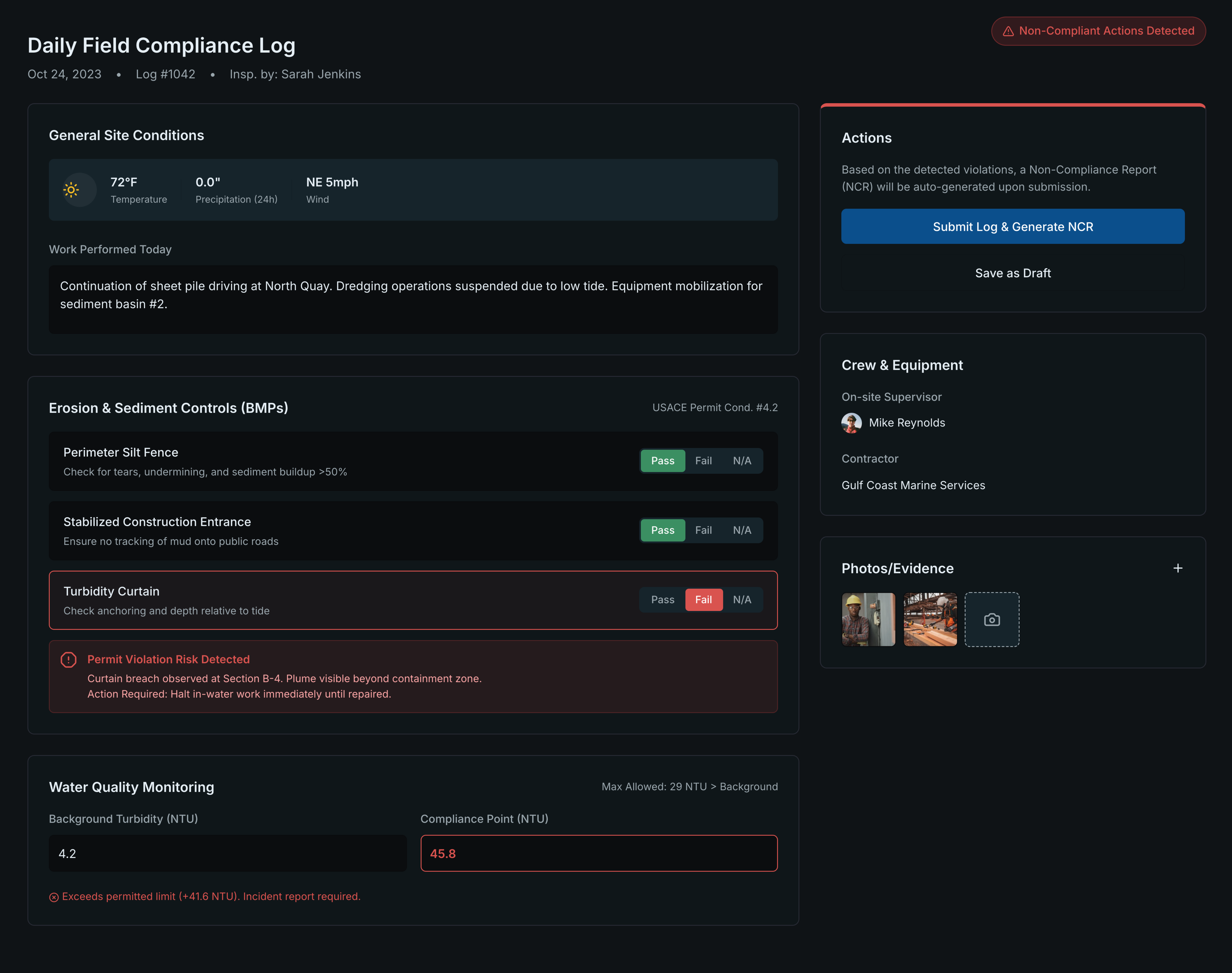Click the Permit Violation alert icon
The image size is (1232, 973).
pyautogui.click(x=68, y=660)
